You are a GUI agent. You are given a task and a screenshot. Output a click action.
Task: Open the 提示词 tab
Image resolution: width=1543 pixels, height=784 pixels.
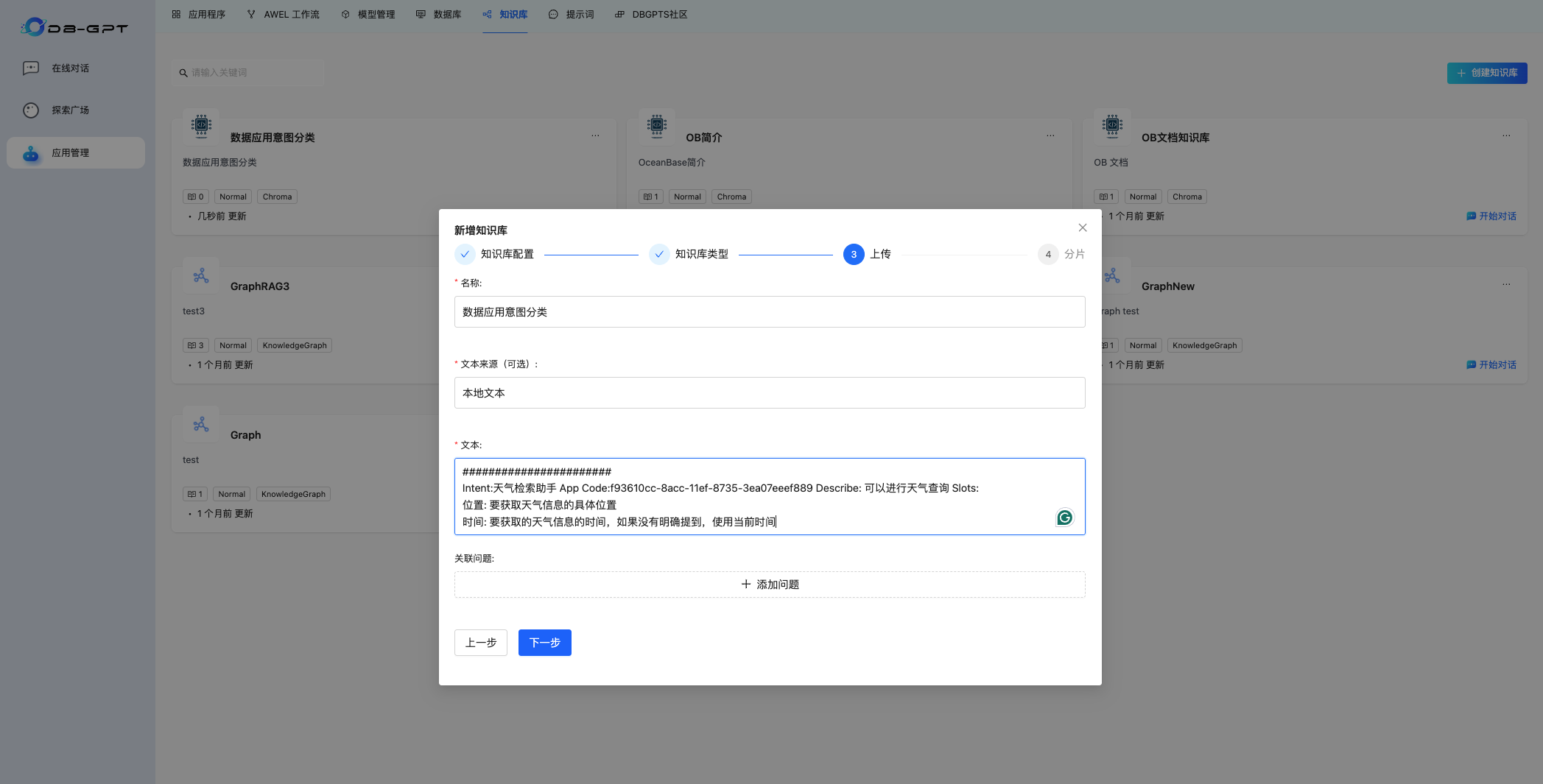pyautogui.click(x=571, y=15)
